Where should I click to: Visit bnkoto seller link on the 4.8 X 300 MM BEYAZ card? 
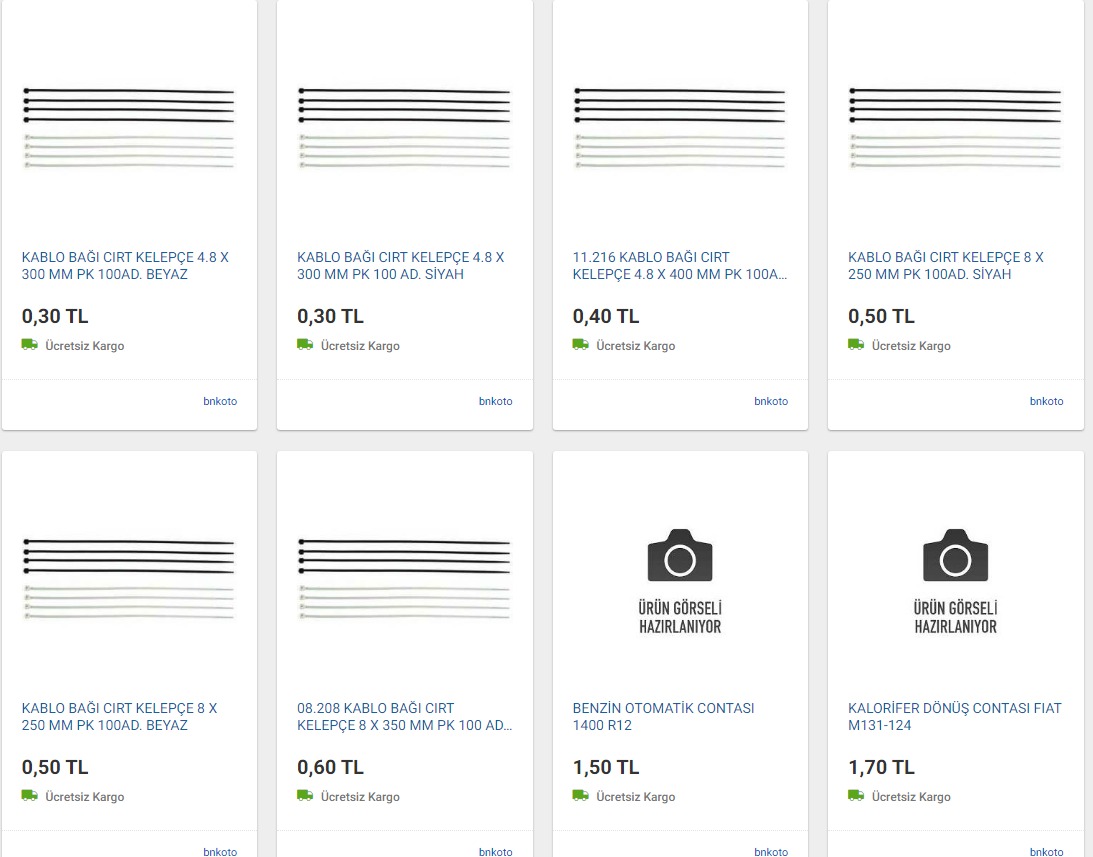point(220,401)
